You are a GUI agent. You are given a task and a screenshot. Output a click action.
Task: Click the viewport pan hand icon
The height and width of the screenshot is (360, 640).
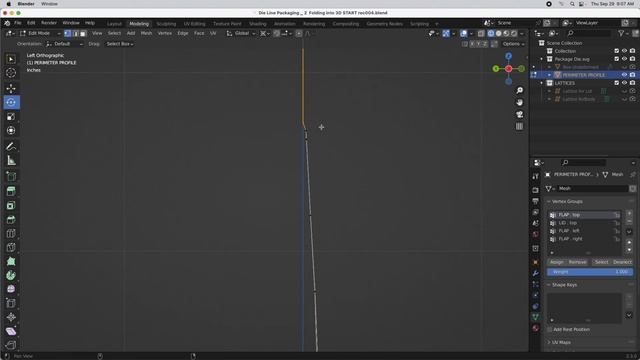(x=519, y=102)
